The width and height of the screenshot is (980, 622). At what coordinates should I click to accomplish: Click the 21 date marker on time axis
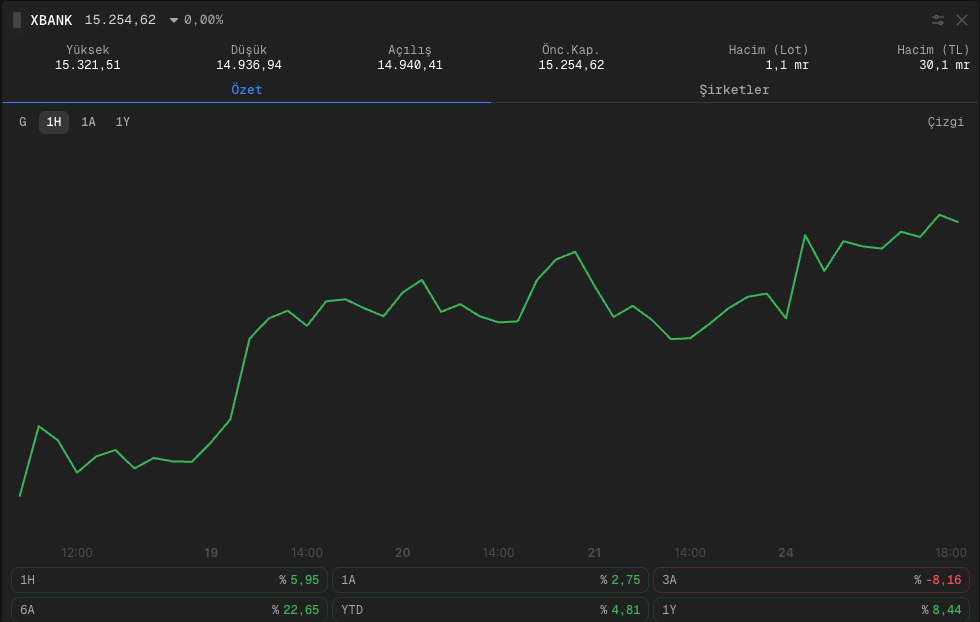tap(594, 553)
